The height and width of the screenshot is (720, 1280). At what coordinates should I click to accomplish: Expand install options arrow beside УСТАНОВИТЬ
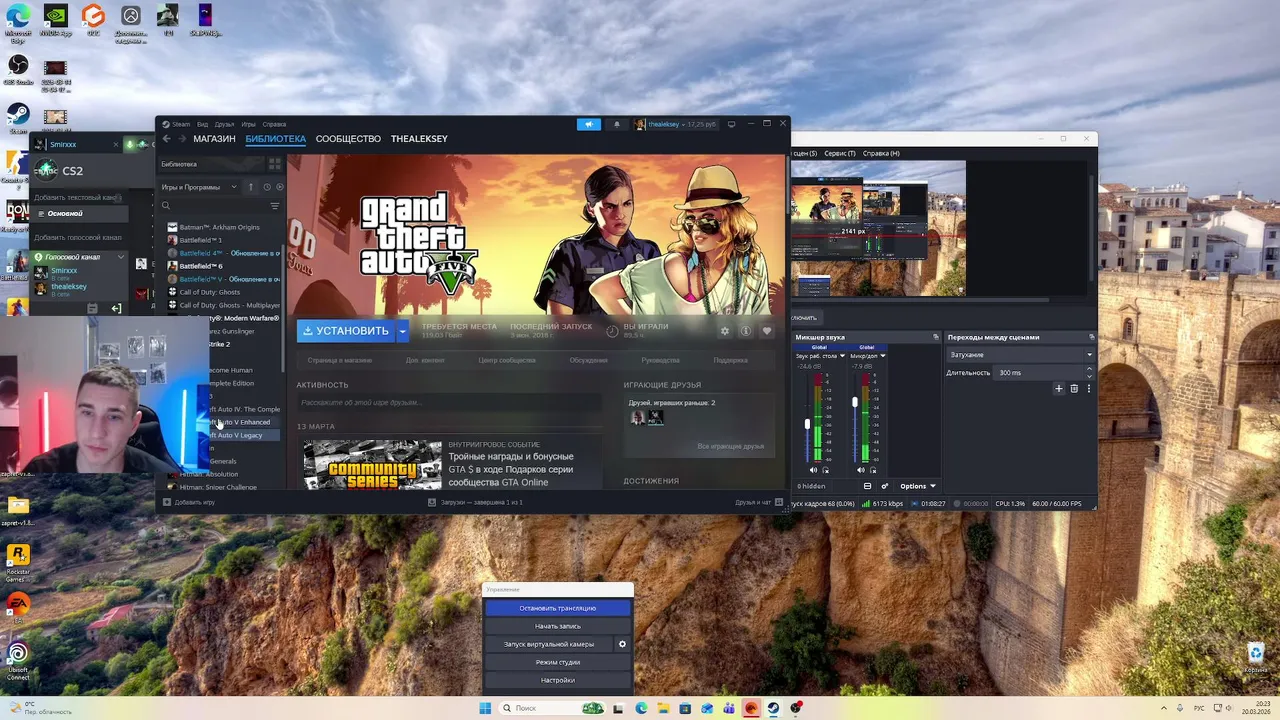[403, 331]
